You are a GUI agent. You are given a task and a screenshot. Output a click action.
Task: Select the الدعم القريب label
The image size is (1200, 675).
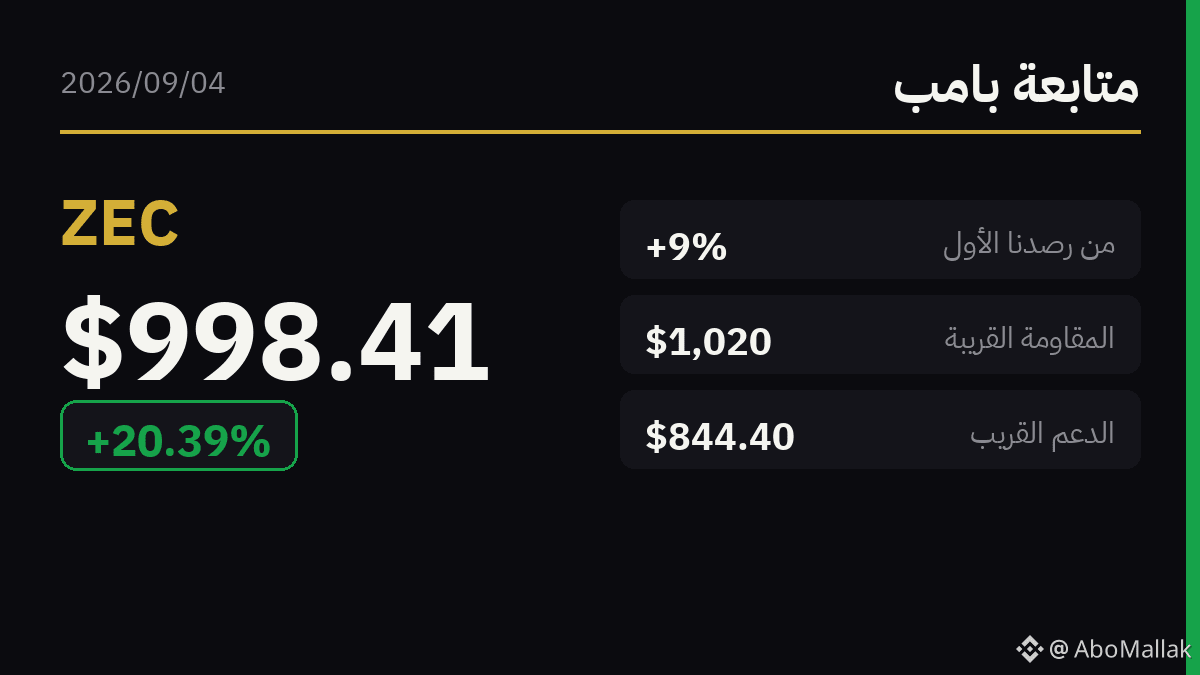[x=1042, y=433]
